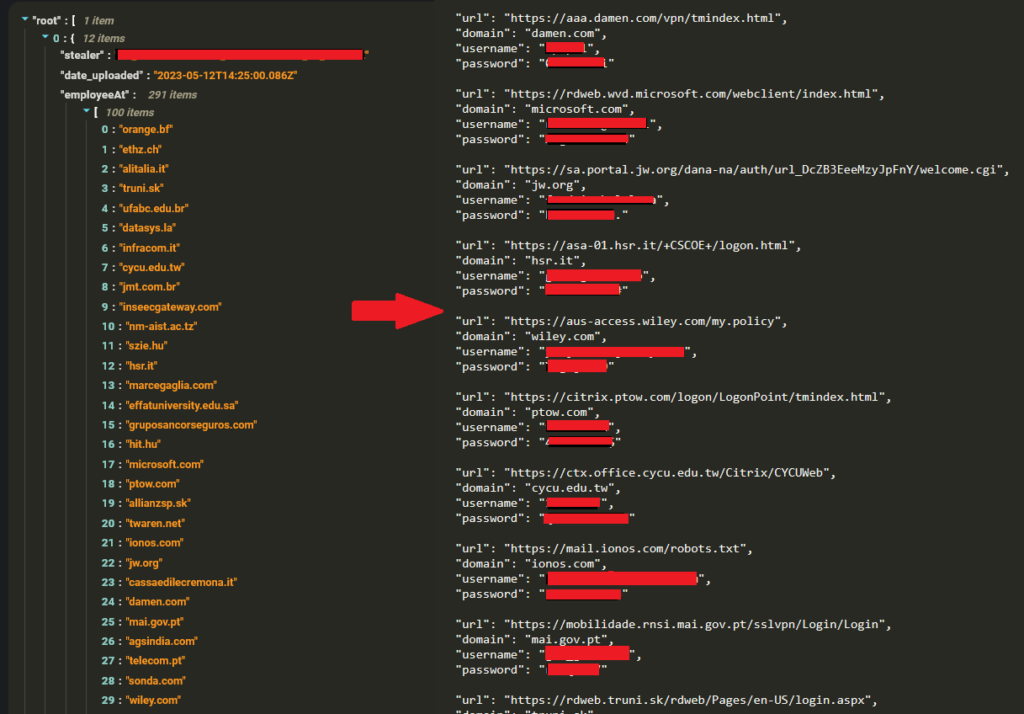Select tree entry 22 "jw.org"

click(131, 563)
